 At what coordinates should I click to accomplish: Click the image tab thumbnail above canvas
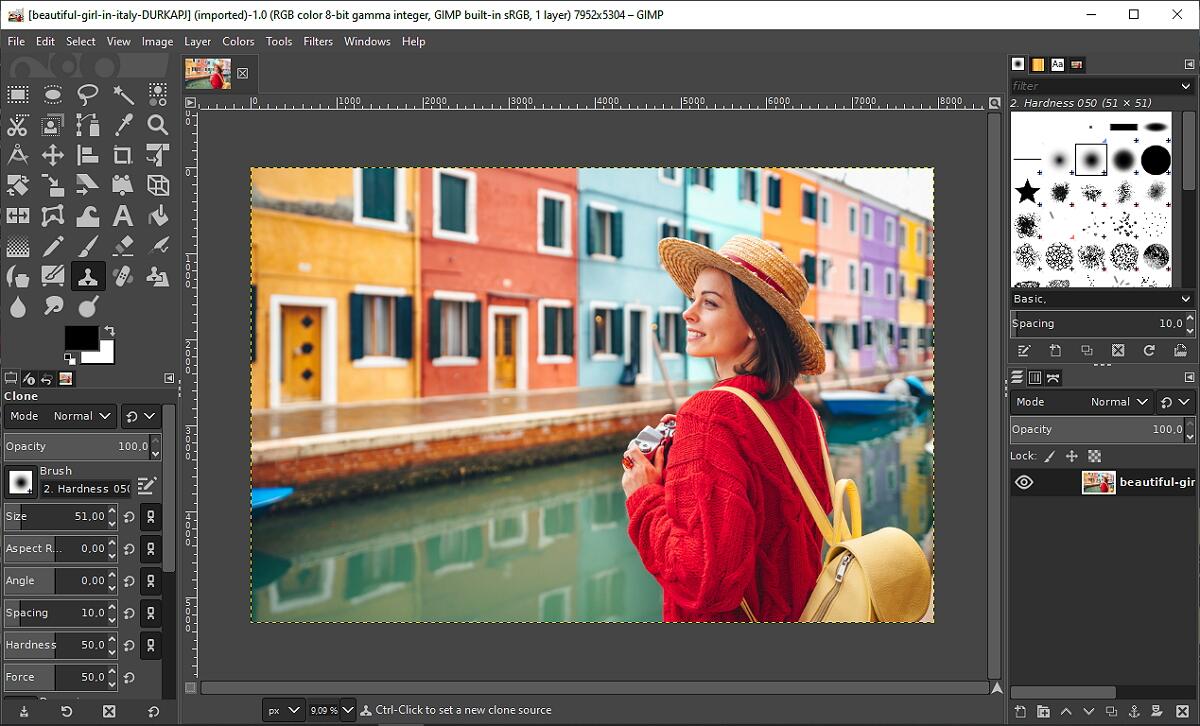208,74
